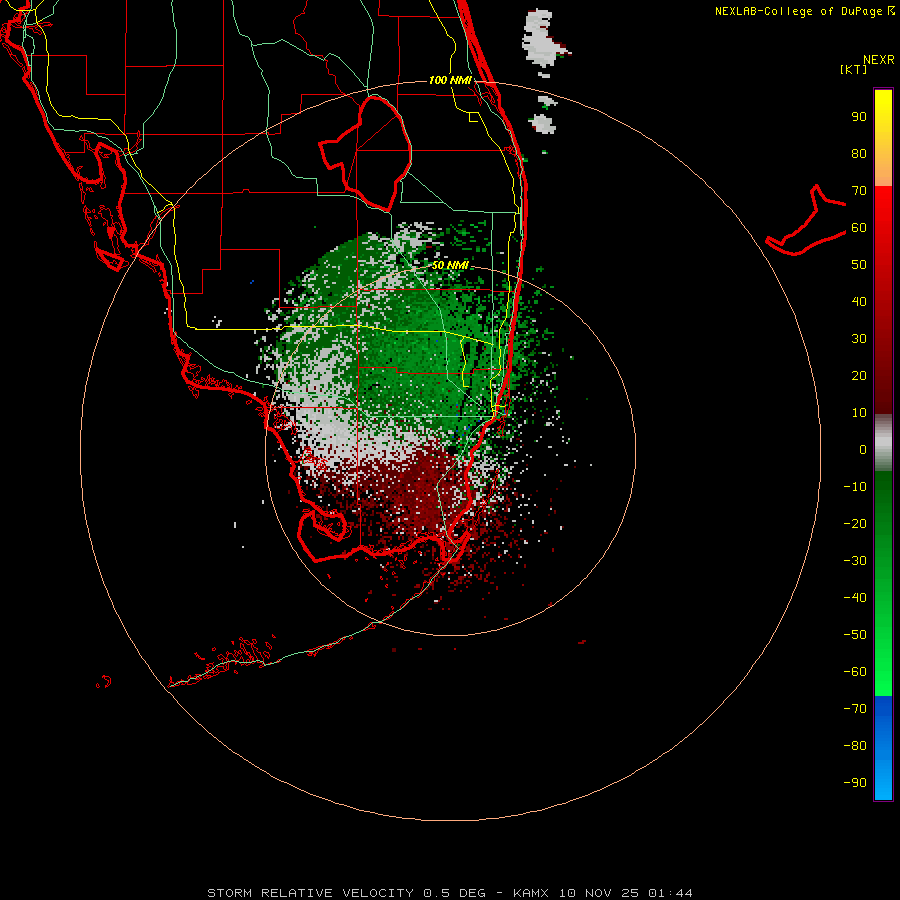
Task: Click the 0 value on velocity scale
Action: (x=863, y=450)
